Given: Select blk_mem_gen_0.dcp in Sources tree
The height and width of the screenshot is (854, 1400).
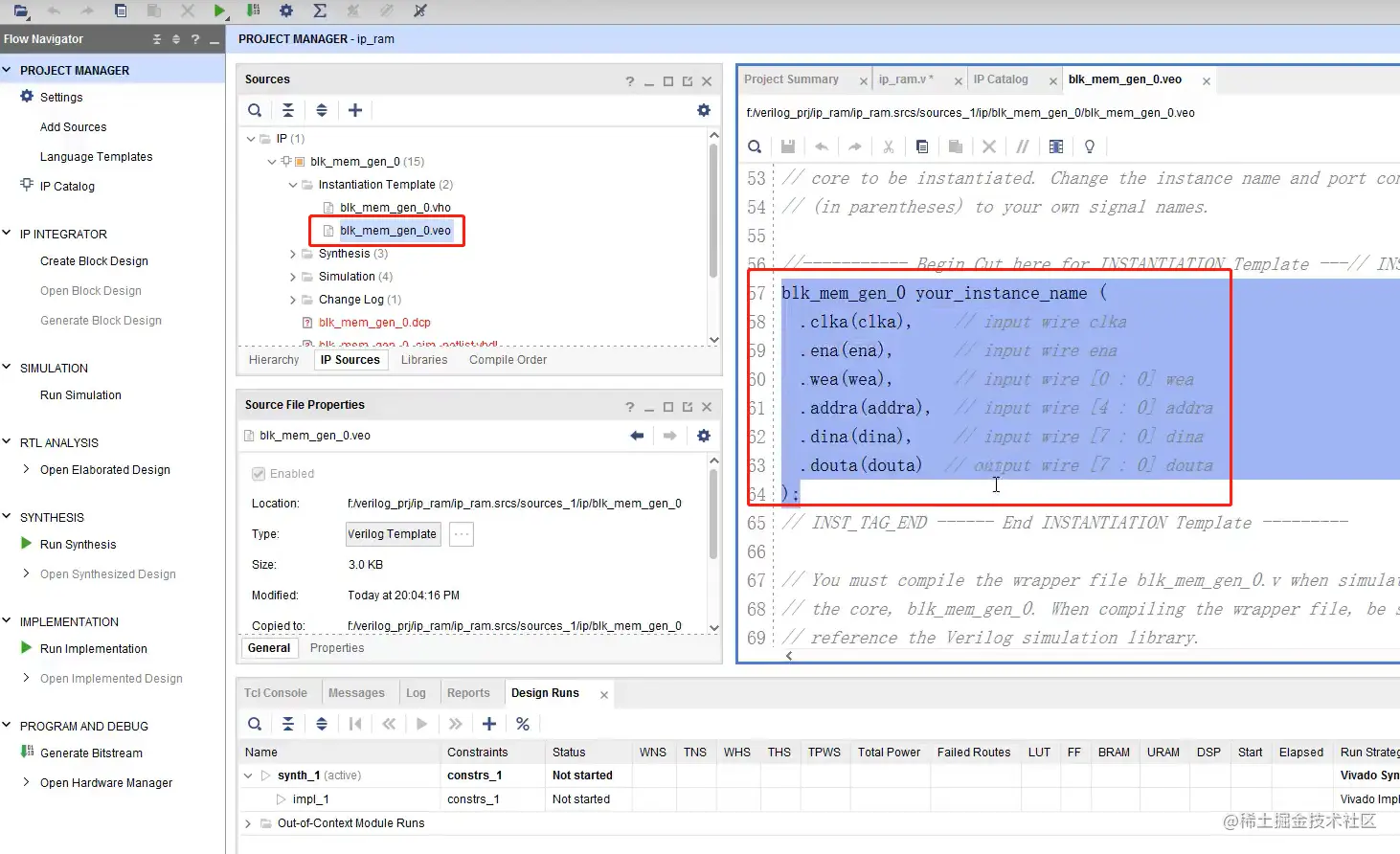Looking at the screenshot, I should coord(374,323).
